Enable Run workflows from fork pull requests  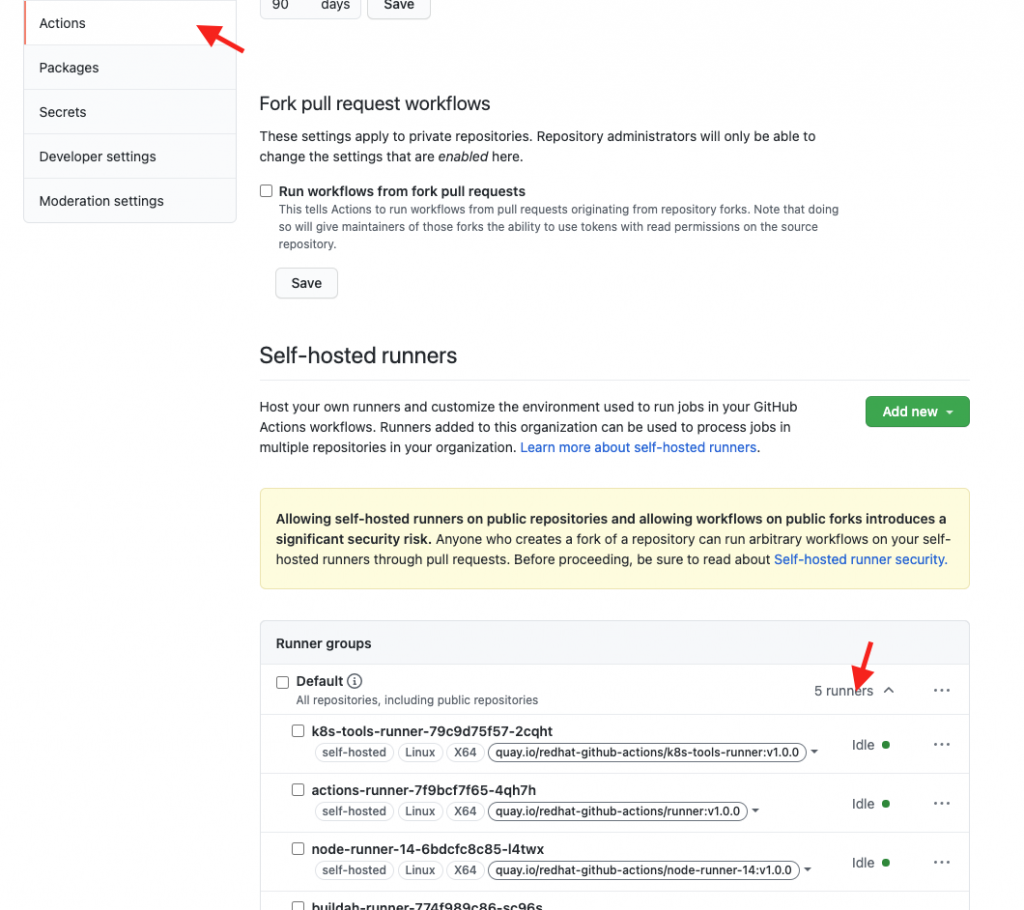pyautogui.click(x=266, y=191)
